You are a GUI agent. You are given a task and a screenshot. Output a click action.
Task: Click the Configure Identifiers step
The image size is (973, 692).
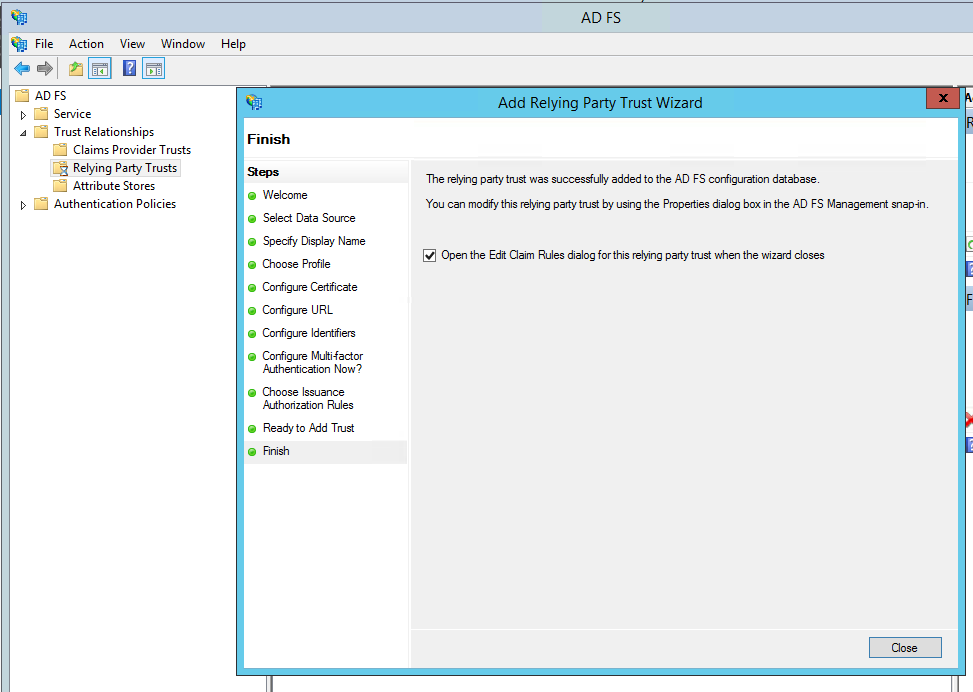point(308,333)
